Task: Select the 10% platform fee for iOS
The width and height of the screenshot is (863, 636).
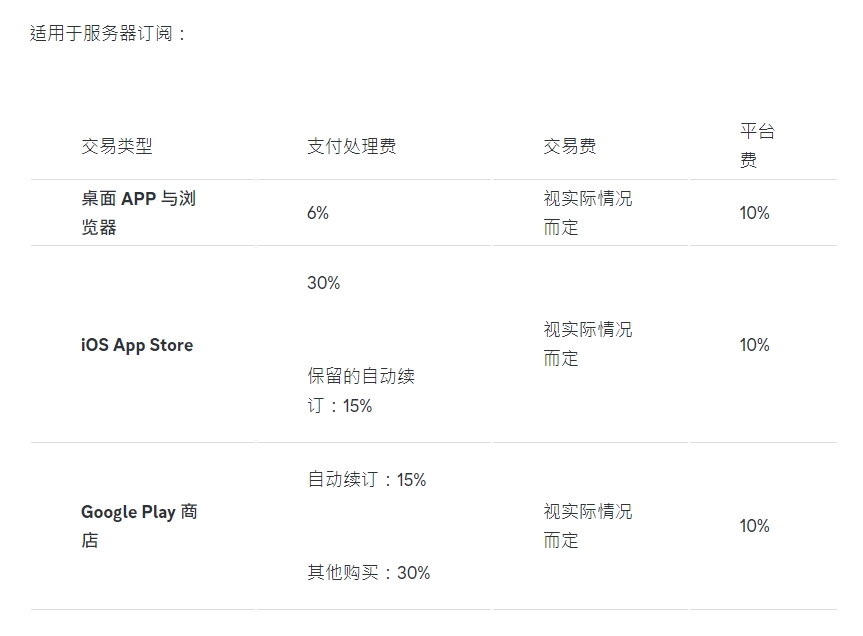Action: (754, 345)
